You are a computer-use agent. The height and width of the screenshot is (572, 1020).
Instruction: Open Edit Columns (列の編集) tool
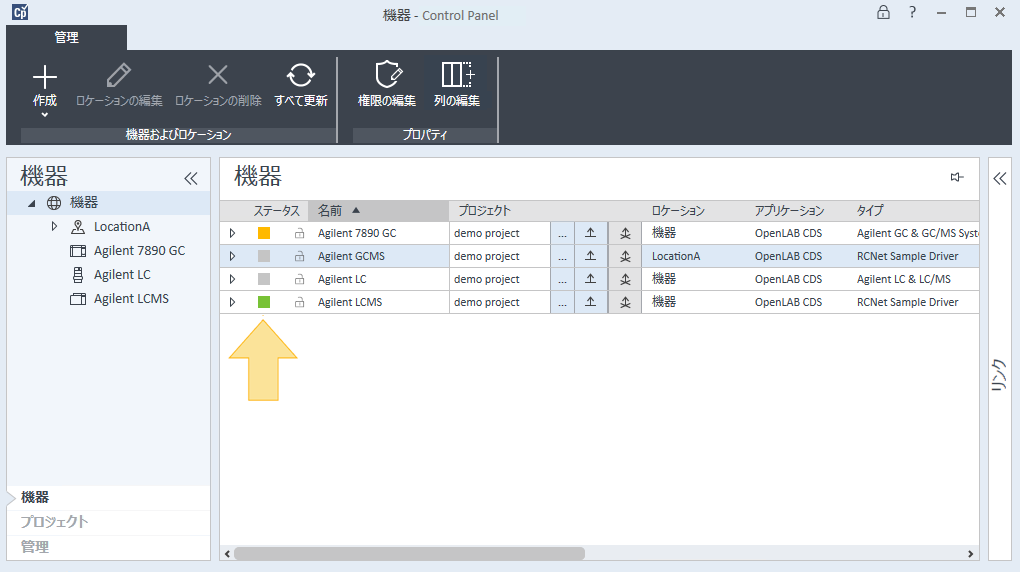[457, 76]
